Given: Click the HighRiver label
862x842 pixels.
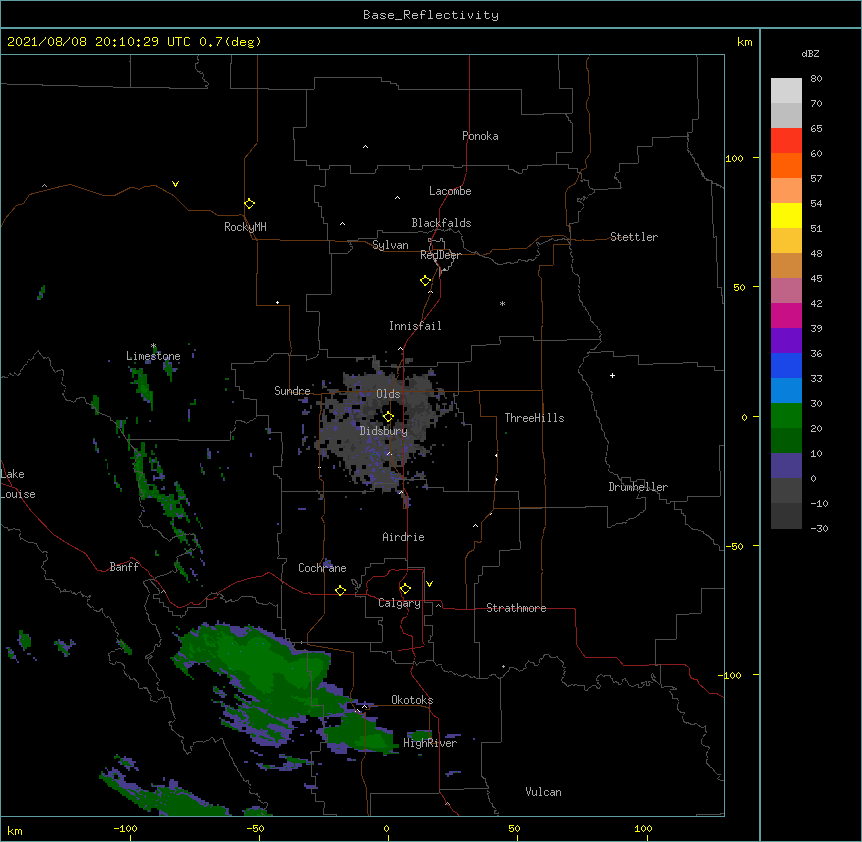Looking at the screenshot, I should click(x=430, y=743).
